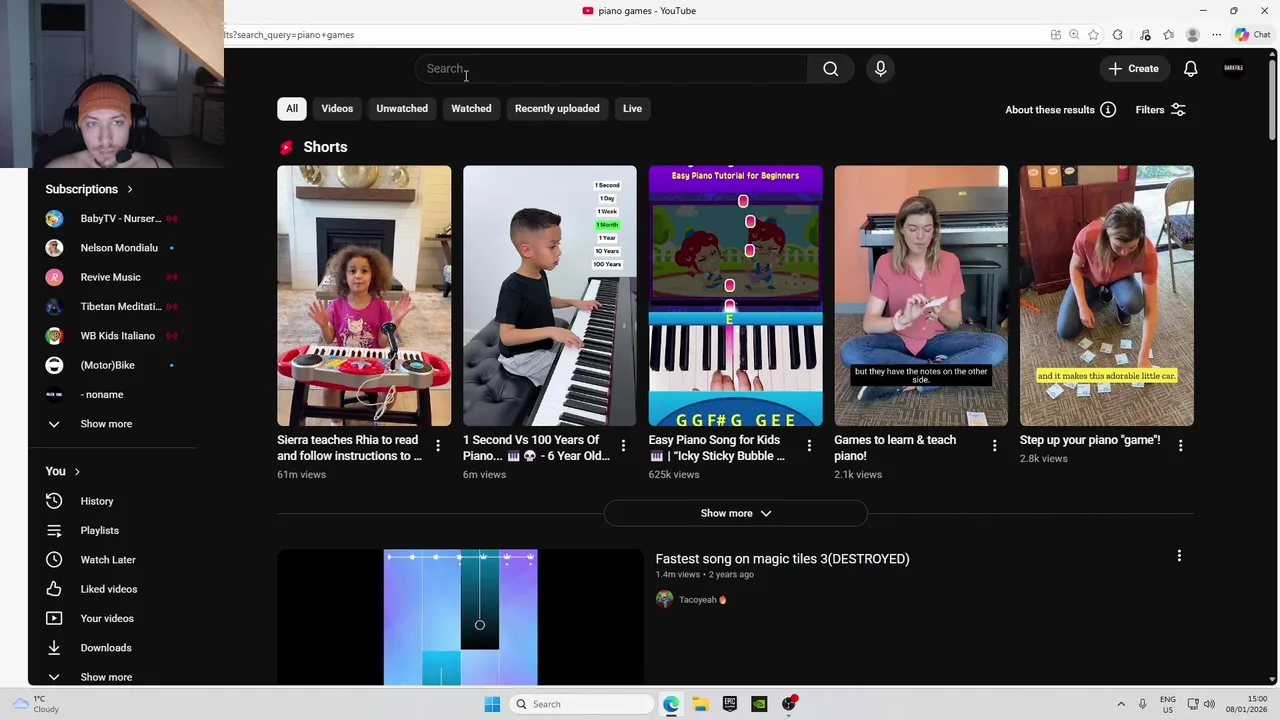The height and width of the screenshot is (720, 1280).
Task: Open Edge extensions puzzle icon
Action: (1118, 35)
